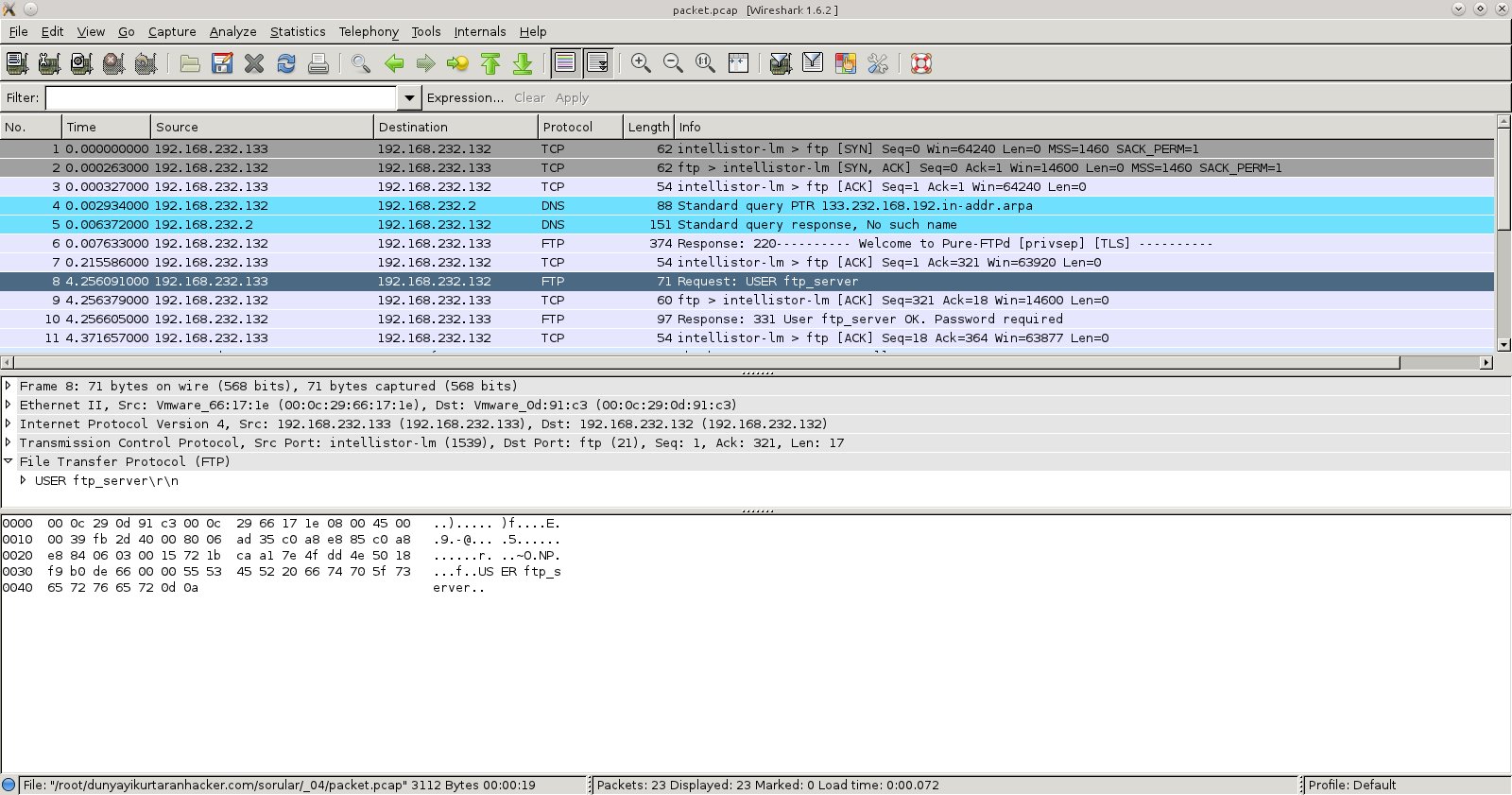
Task: Click Expression... filter button
Action: (x=465, y=97)
